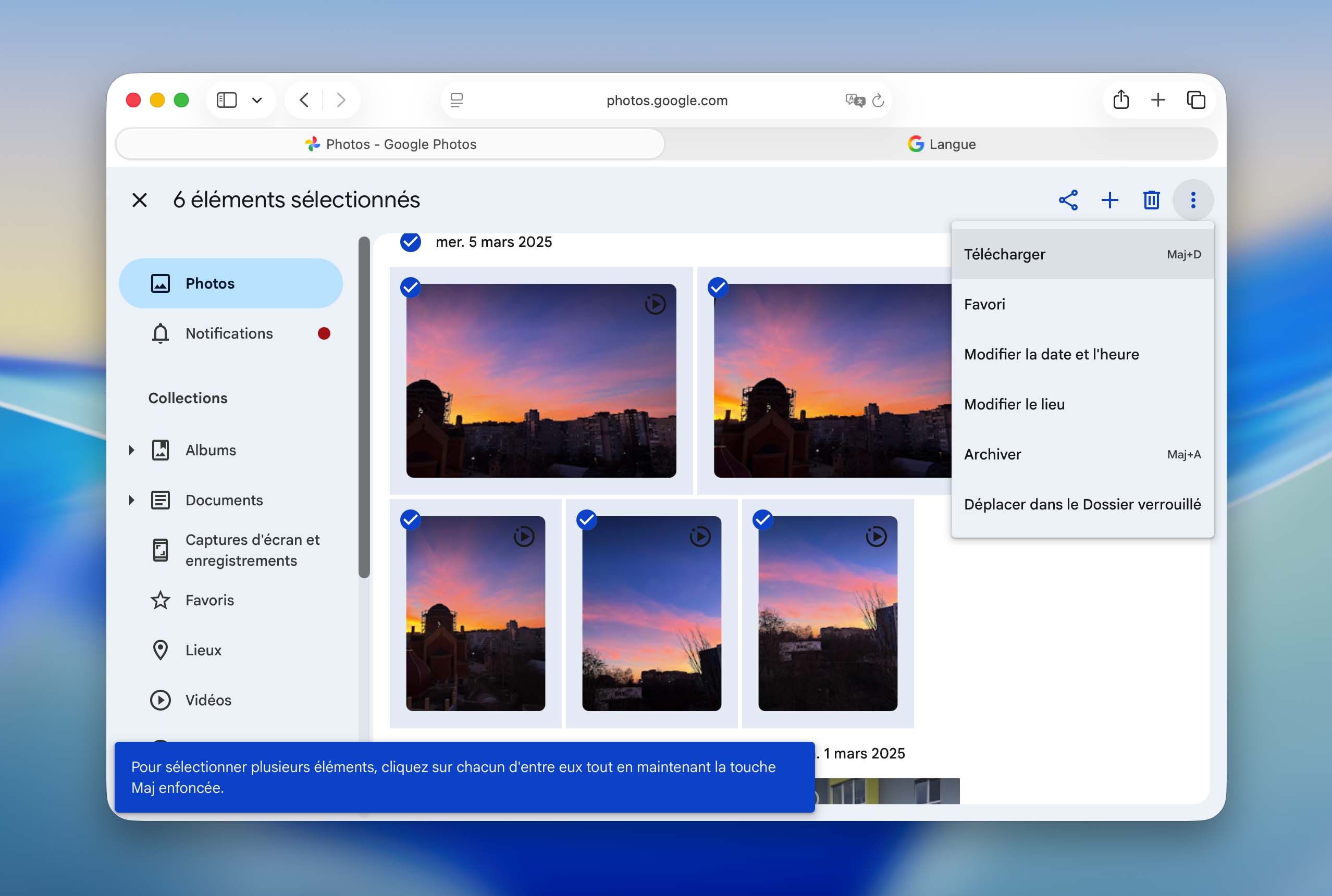Viewport: 1332px width, 896px height.
Task: Open right portrait sunset thumbnail
Action: click(828, 613)
